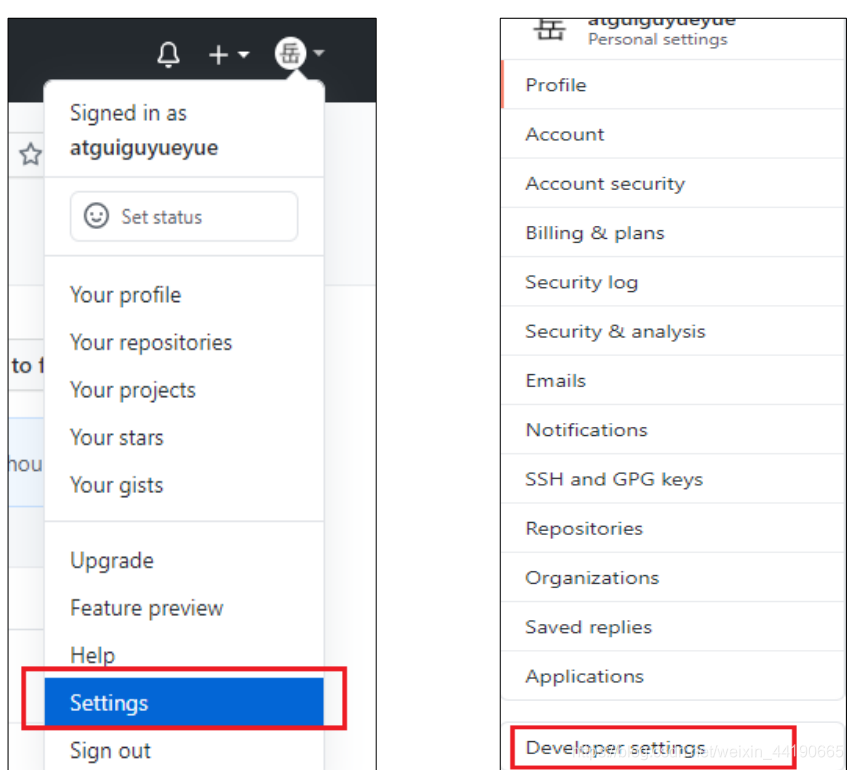
Task: Select Repositories in settings sidebar
Action: click(673, 528)
